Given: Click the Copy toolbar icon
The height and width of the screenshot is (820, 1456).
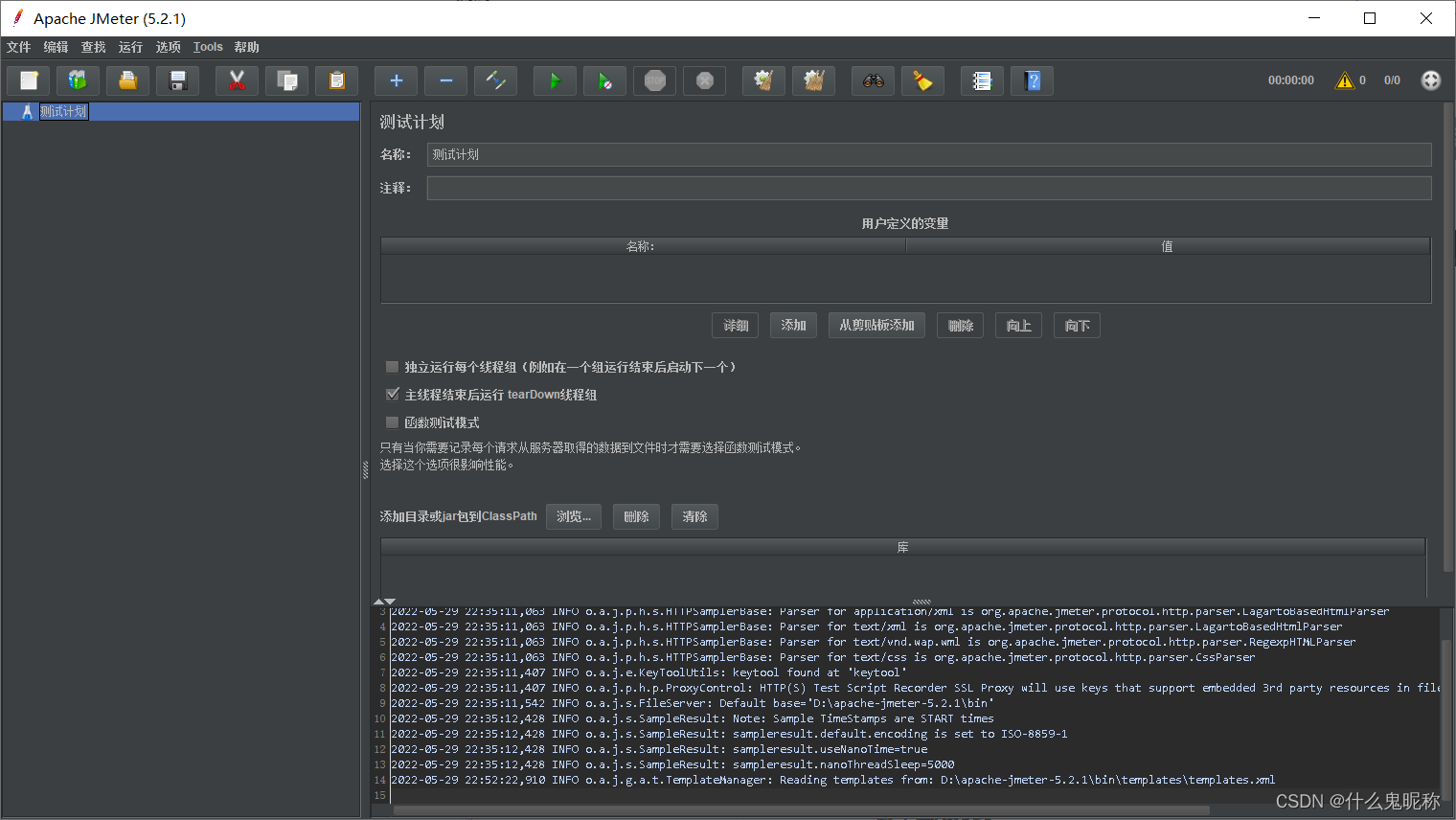Looking at the screenshot, I should pyautogui.click(x=286, y=81).
